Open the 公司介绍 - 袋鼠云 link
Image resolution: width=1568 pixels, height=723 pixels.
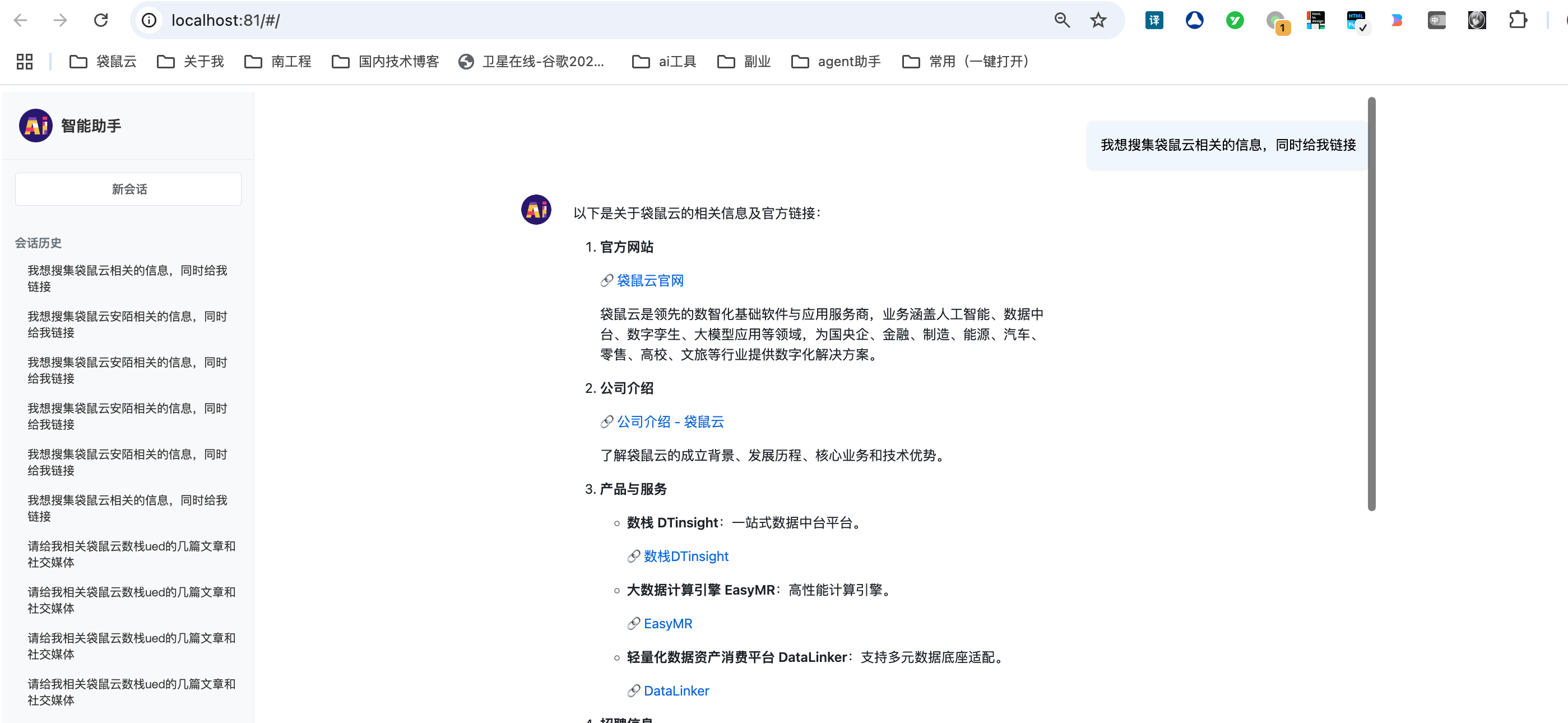pos(670,421)
